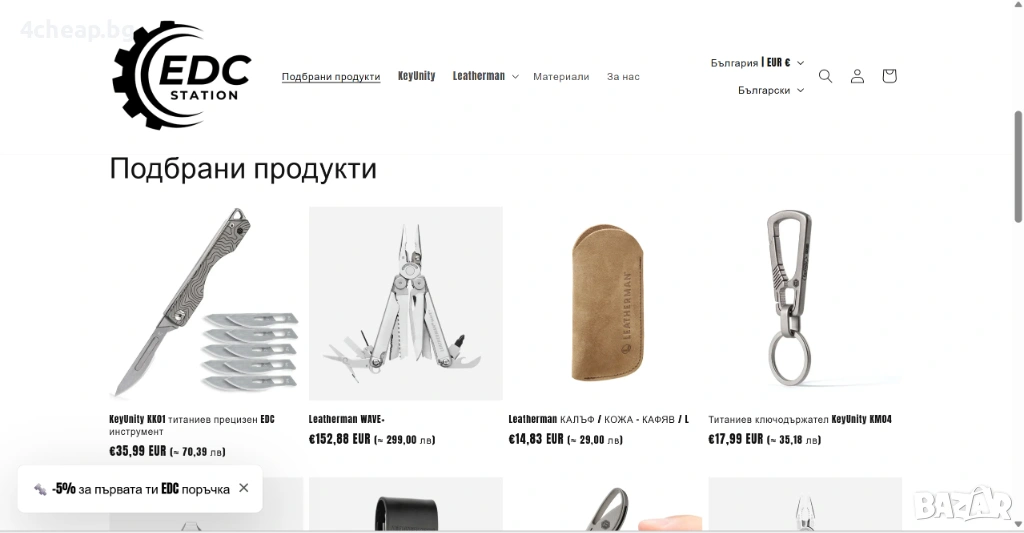Open the search magnifier icon
This screenshot has width=1024, height=533.
pyautogui.click(x=825, y=76)
